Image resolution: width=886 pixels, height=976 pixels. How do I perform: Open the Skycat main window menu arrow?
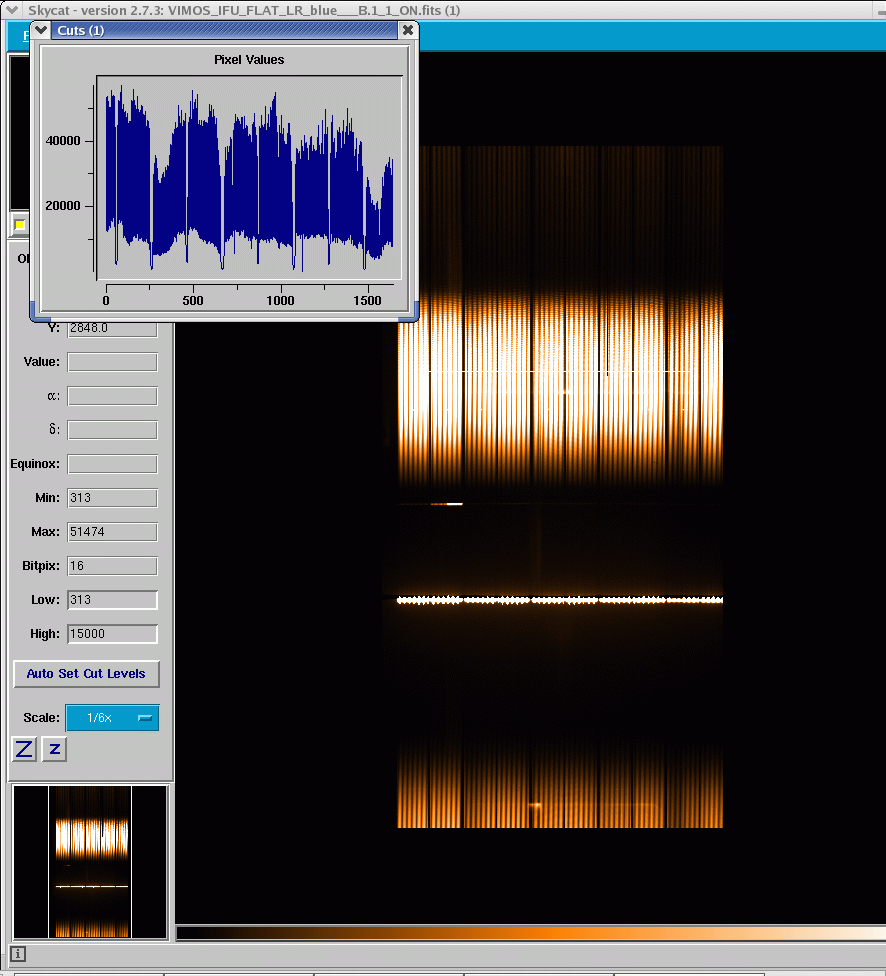click(12, 9)
